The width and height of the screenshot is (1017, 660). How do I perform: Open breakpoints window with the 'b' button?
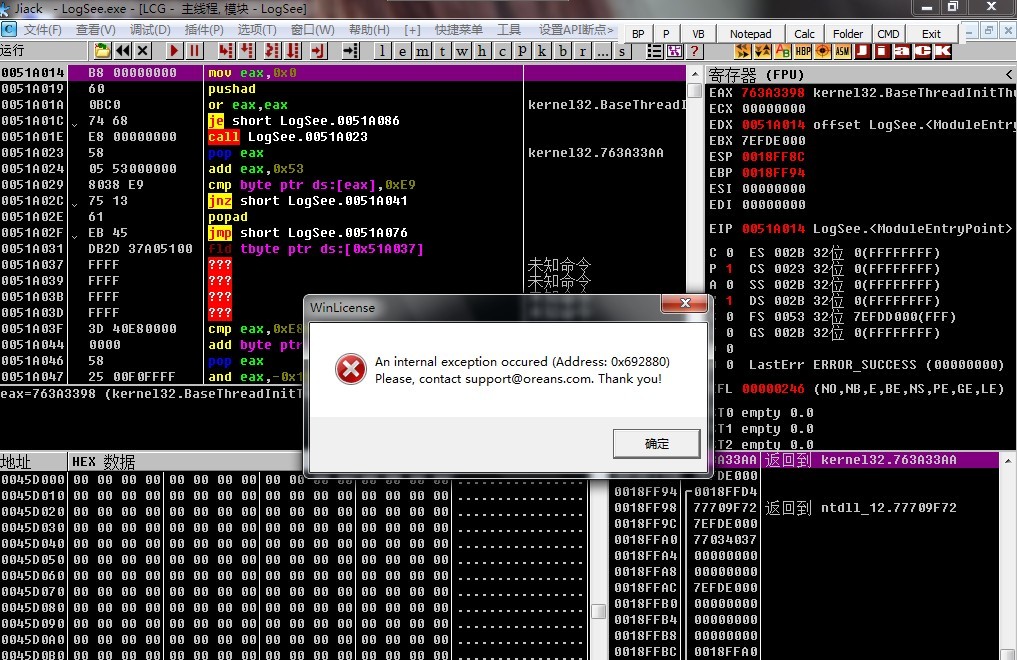click(x=562, y=51)
